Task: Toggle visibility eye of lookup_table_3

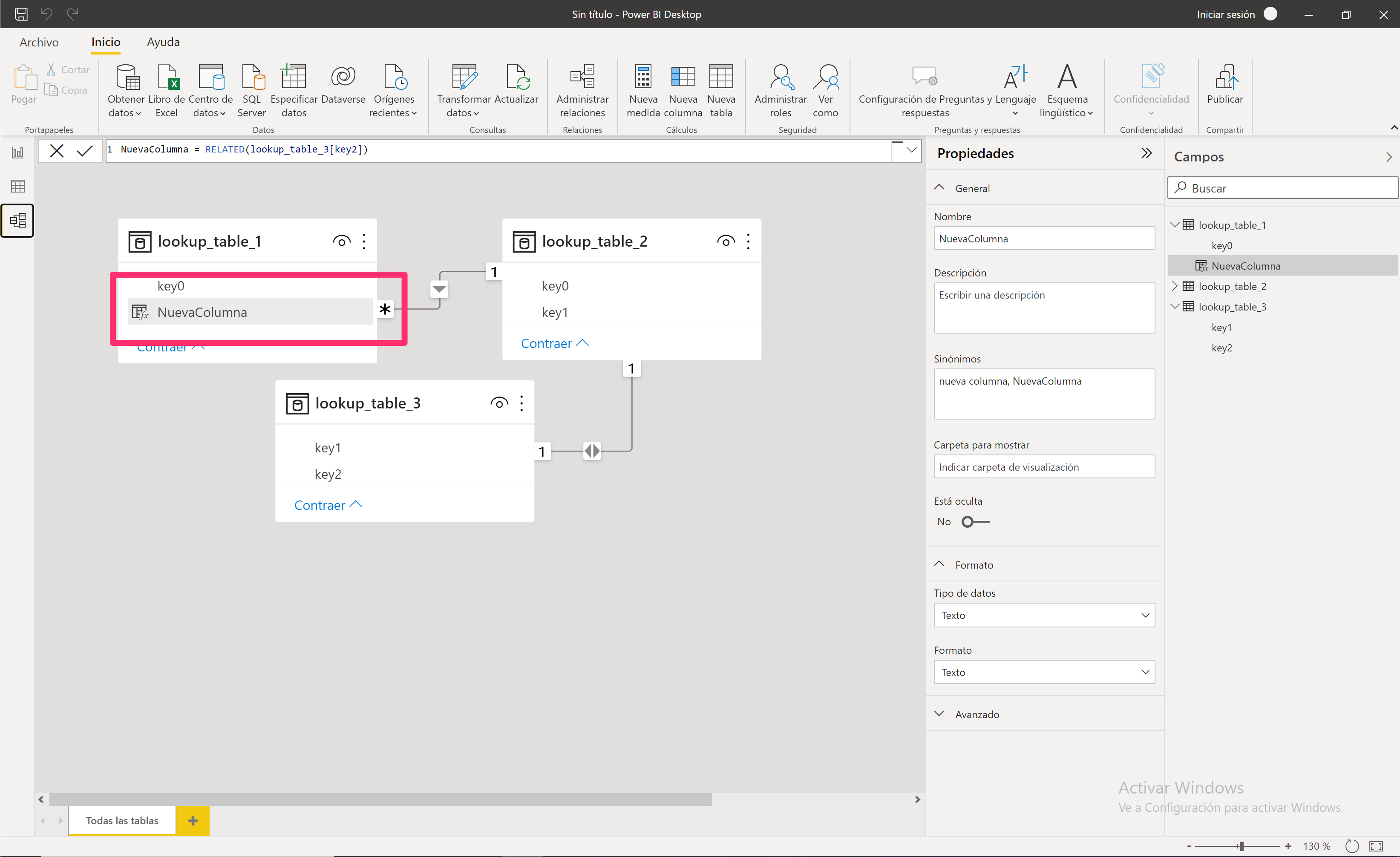Action: tap(499, 403)
